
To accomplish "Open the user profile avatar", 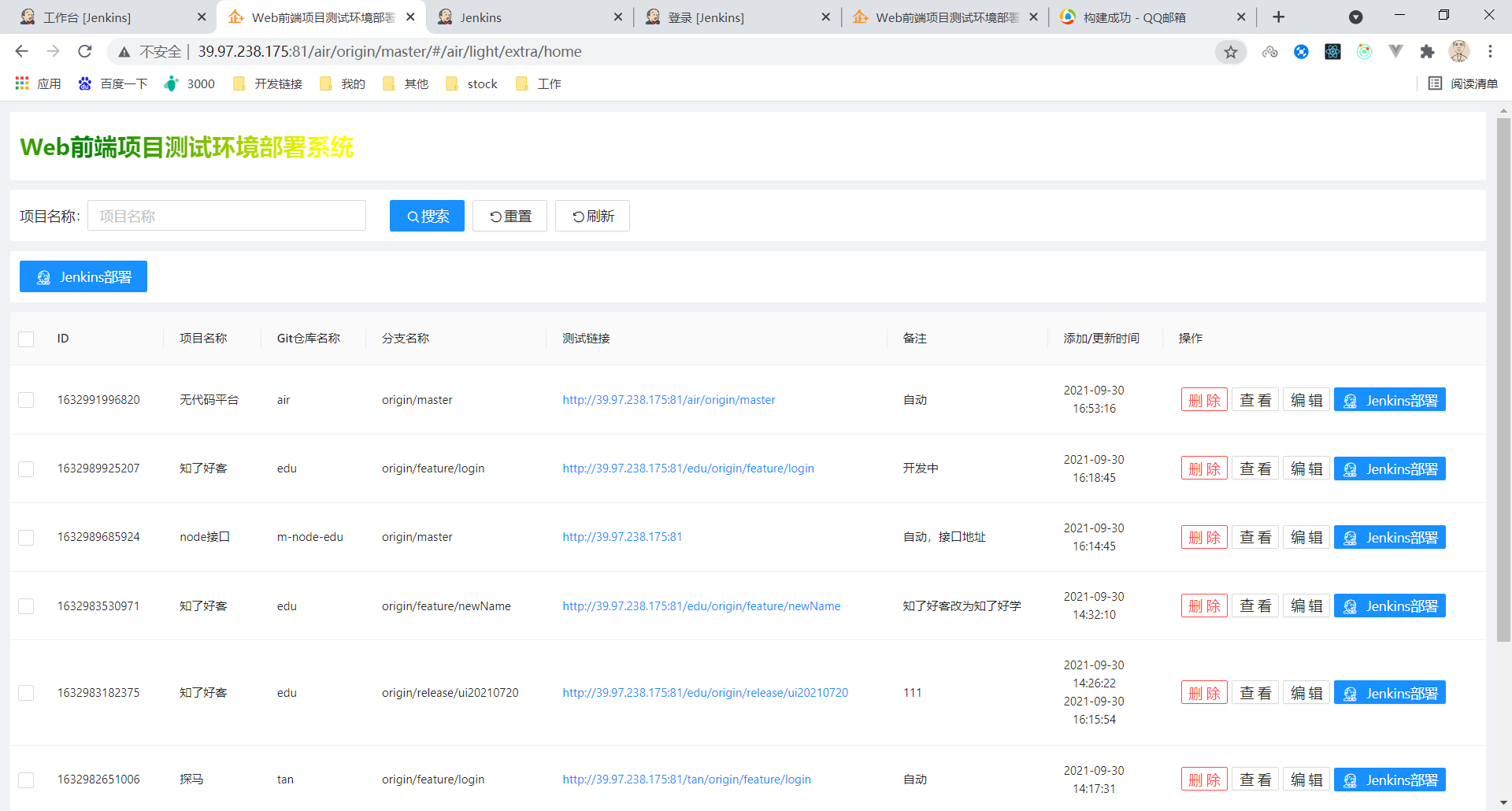I will click(x=1458, y=52).
